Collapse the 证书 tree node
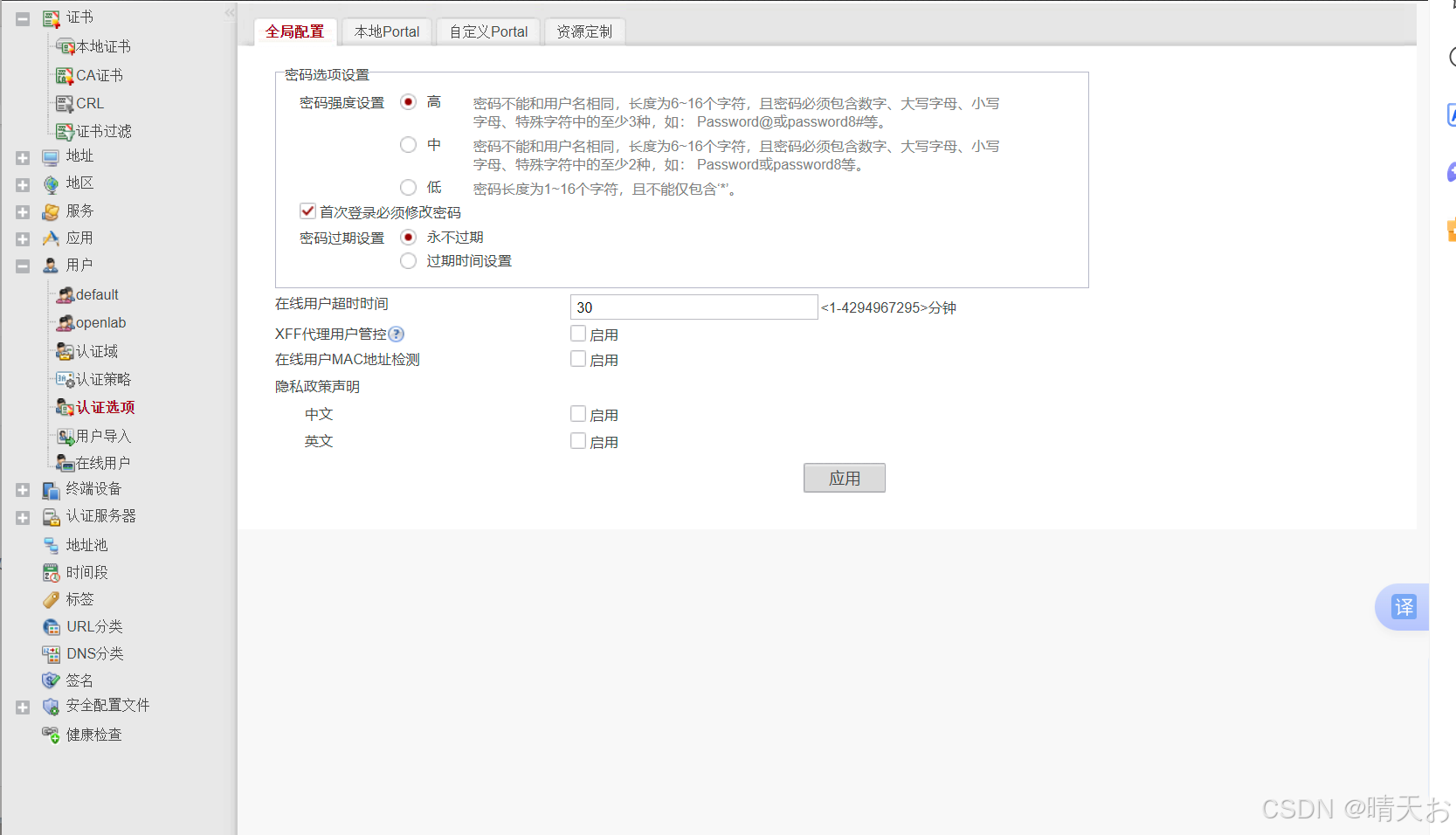Image resolution: width=1456 pixels, height=835 pixels. pos(23,18)
